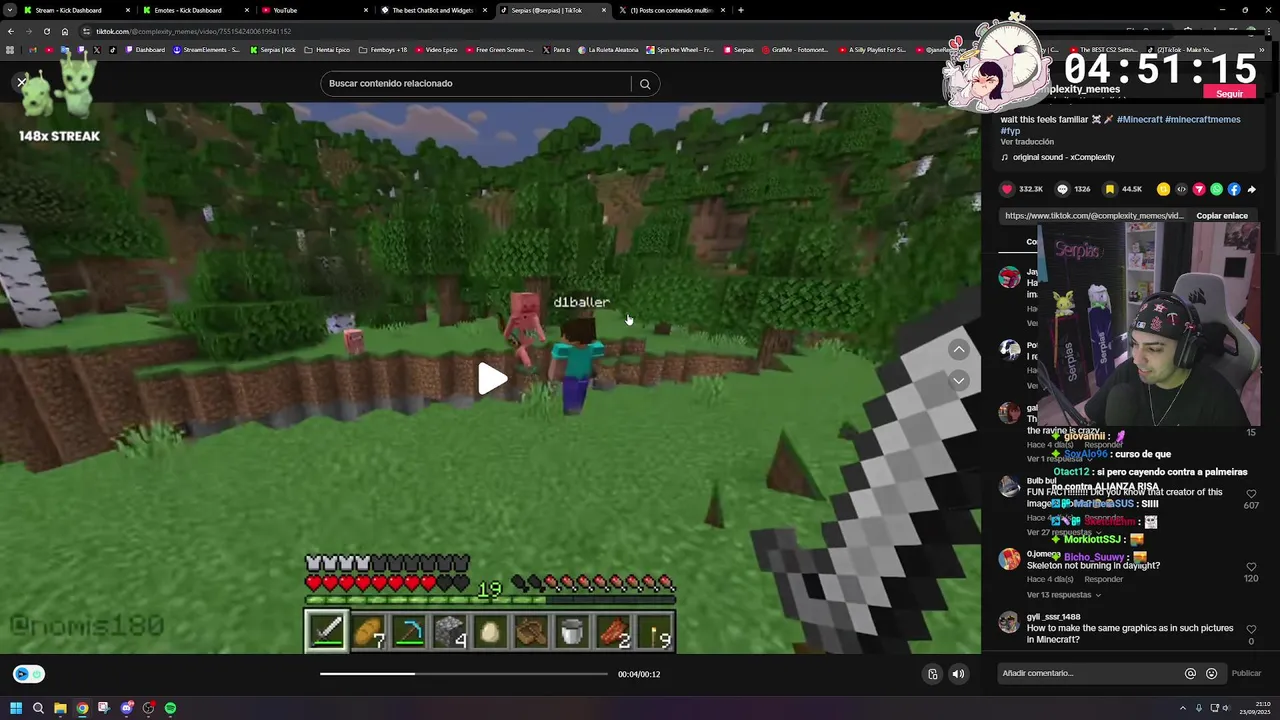This screenshot has width=1280, height=720.
Task: Open La Ruleta Aleatoria bookmark
Action: click(609, 49)
